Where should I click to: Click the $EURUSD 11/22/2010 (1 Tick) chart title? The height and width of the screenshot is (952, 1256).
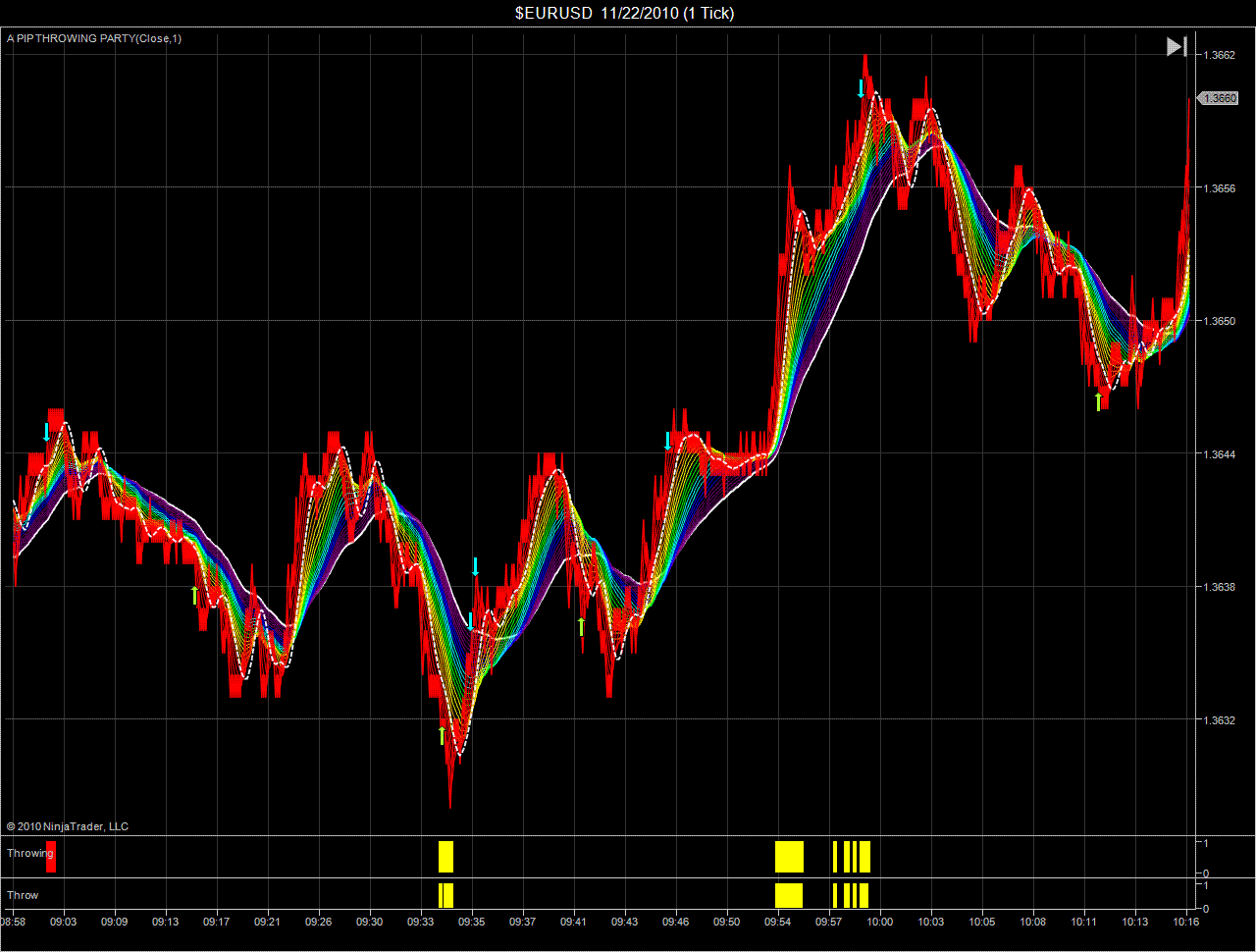click(x=625, y=13)
